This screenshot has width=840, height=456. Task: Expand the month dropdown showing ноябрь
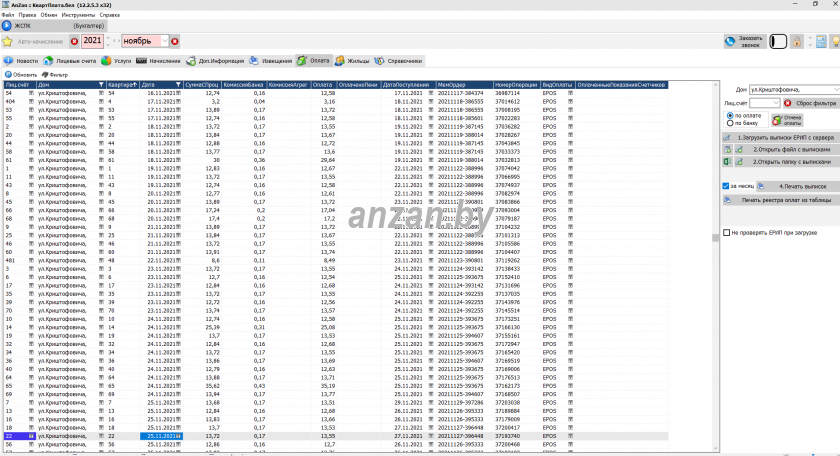[x=165, y=41]
